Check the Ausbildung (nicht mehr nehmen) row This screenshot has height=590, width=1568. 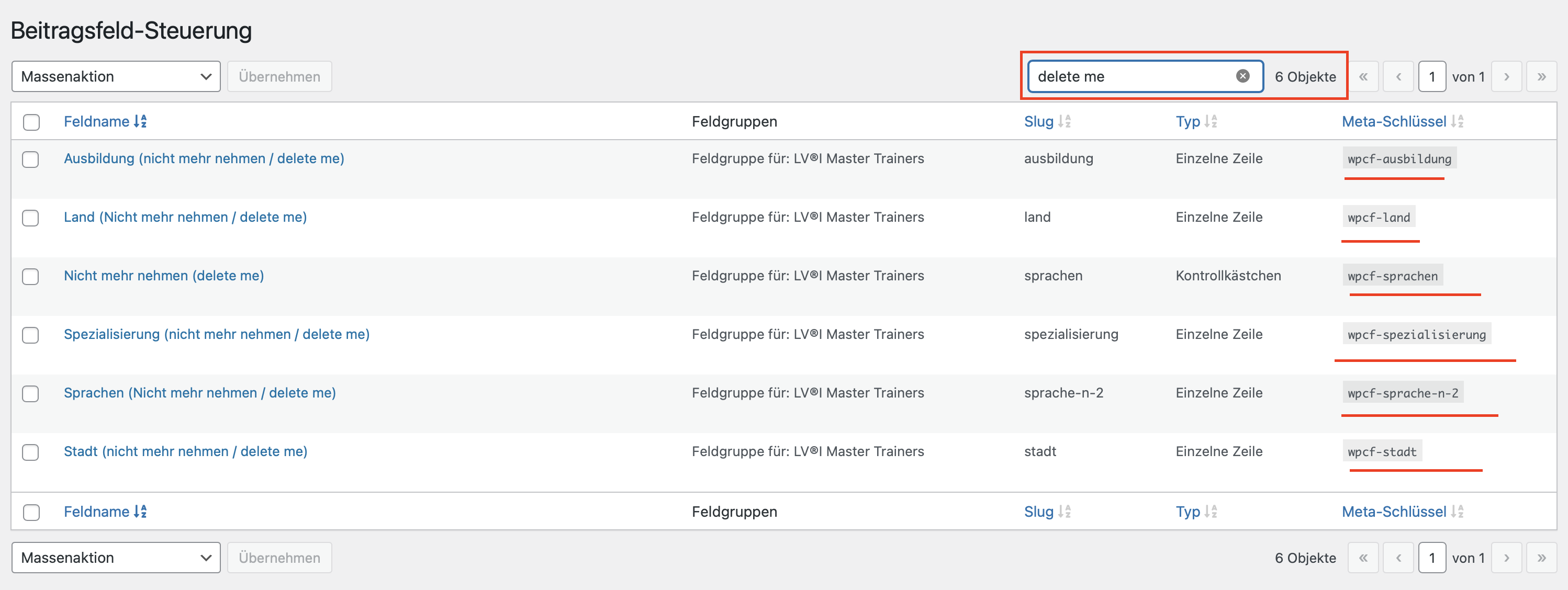[30, 160]
